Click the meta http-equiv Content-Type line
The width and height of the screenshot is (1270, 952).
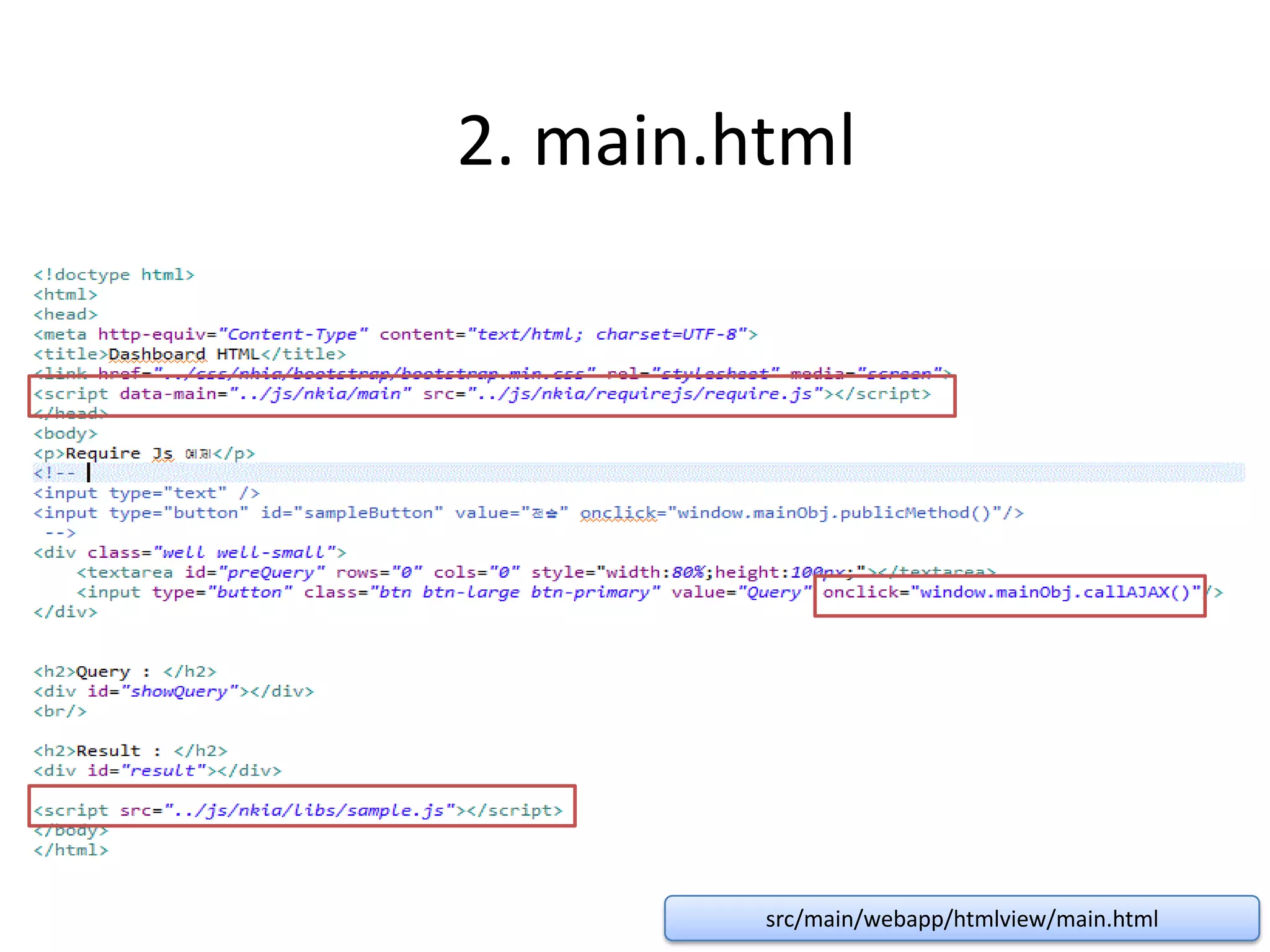point(396,334)
